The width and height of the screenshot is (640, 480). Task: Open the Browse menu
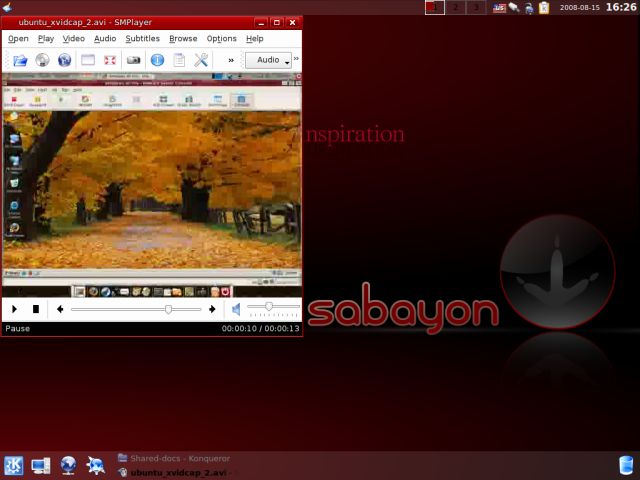[183, 39]
